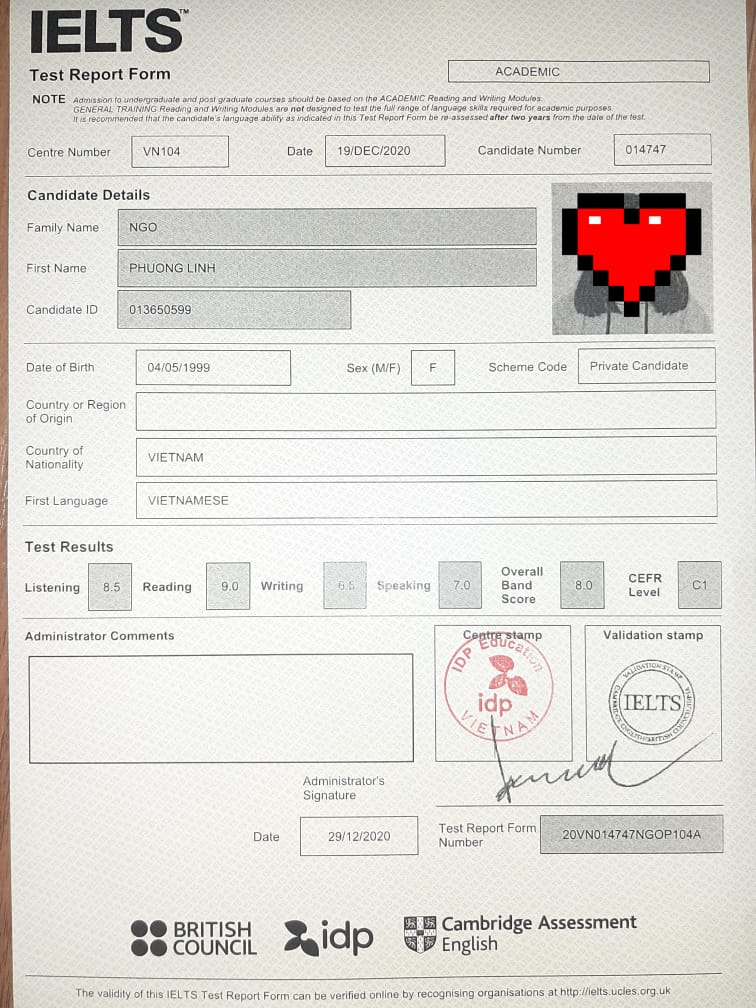This screenshot has width=756, height=1008.
Task: Click the First Language field VIETNAMESE
Action: point(426,500)
